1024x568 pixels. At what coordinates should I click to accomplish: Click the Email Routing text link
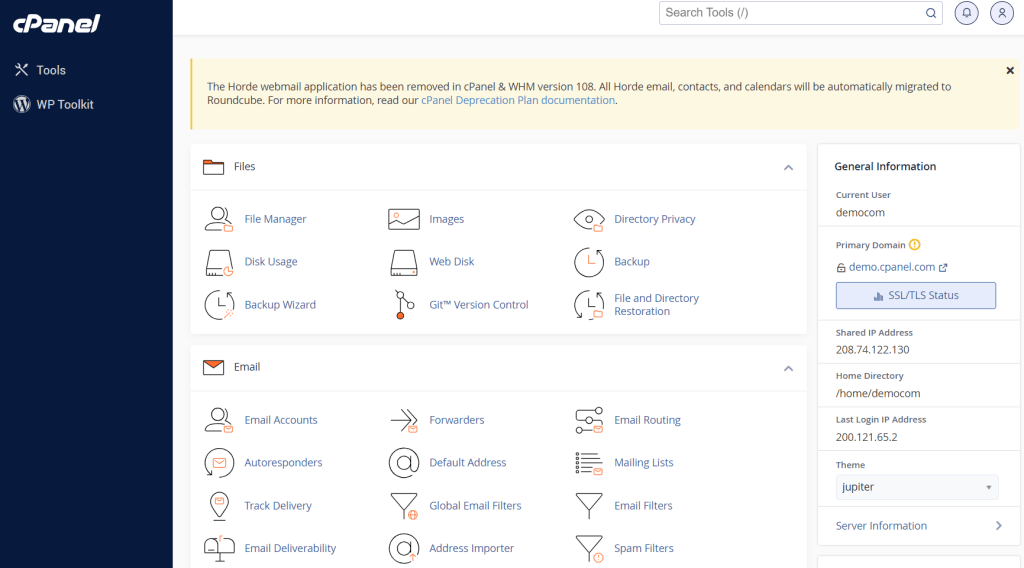[x=647, y=420]
